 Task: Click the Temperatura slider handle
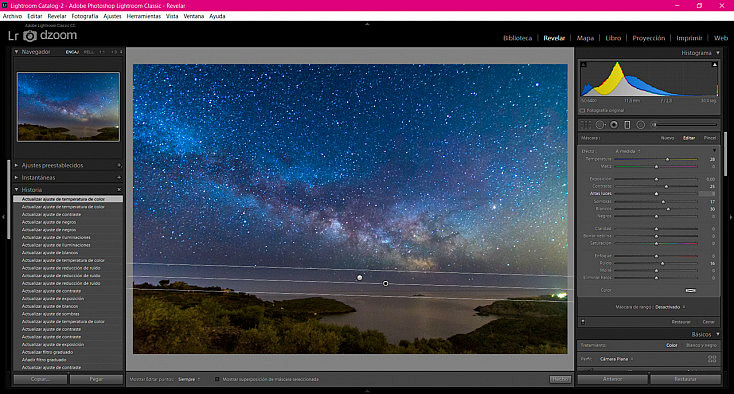(668, 160)
